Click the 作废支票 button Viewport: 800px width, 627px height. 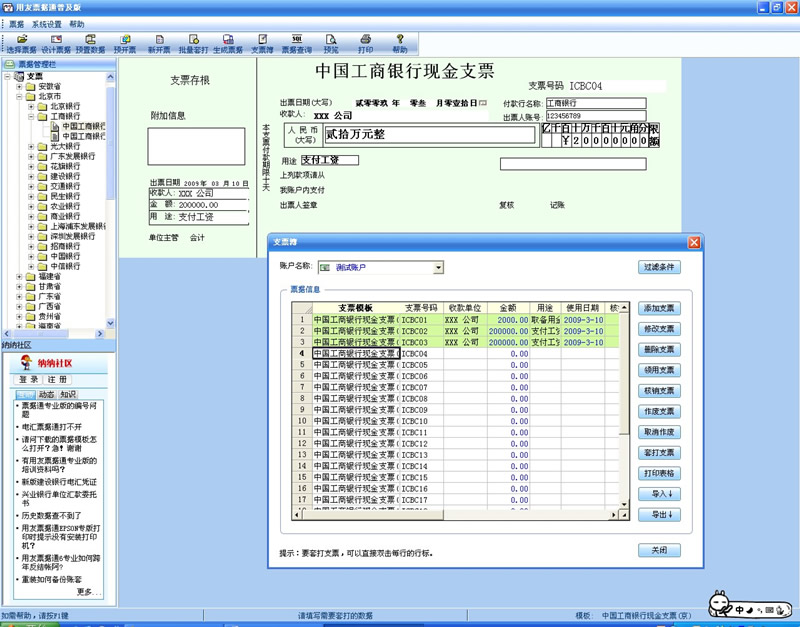pyautogui.click(x=659, y=411)
